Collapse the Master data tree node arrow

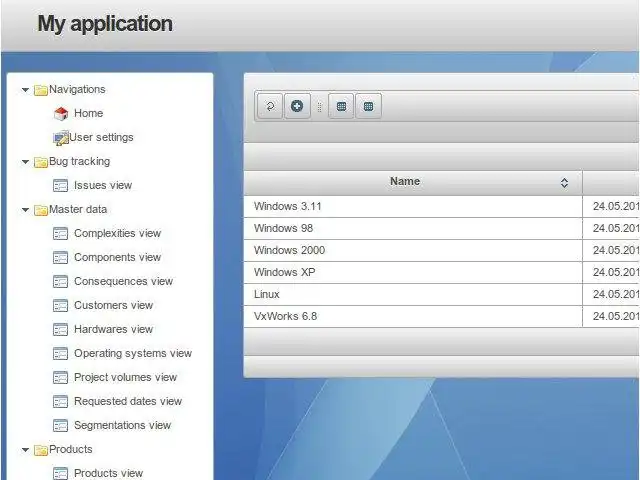click(25, 210)
